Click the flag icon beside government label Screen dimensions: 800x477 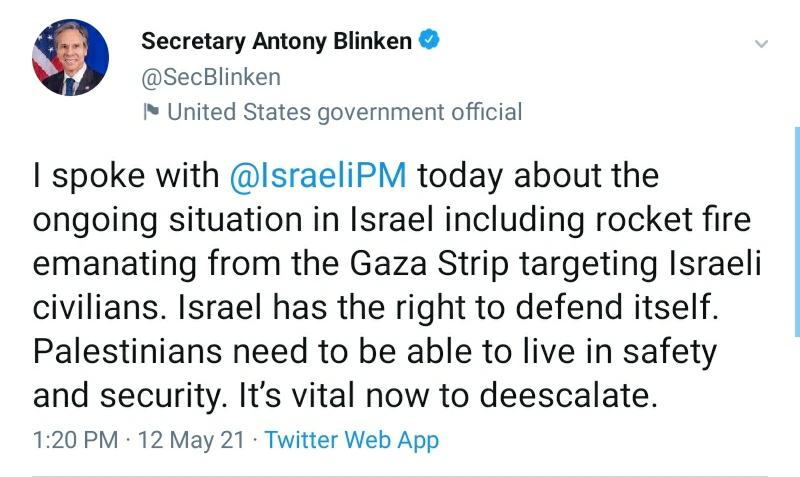[151, 112]
